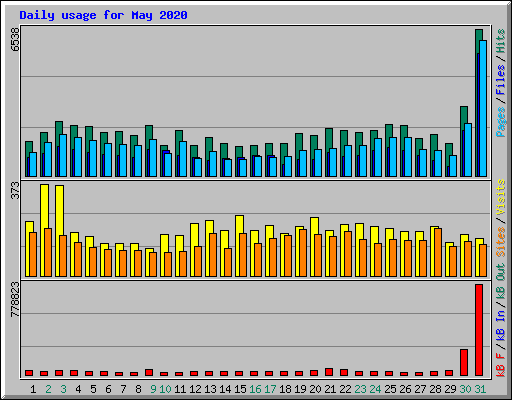Click day 14 on the date axis
The image size is (512, 400).
click(225, 389)
